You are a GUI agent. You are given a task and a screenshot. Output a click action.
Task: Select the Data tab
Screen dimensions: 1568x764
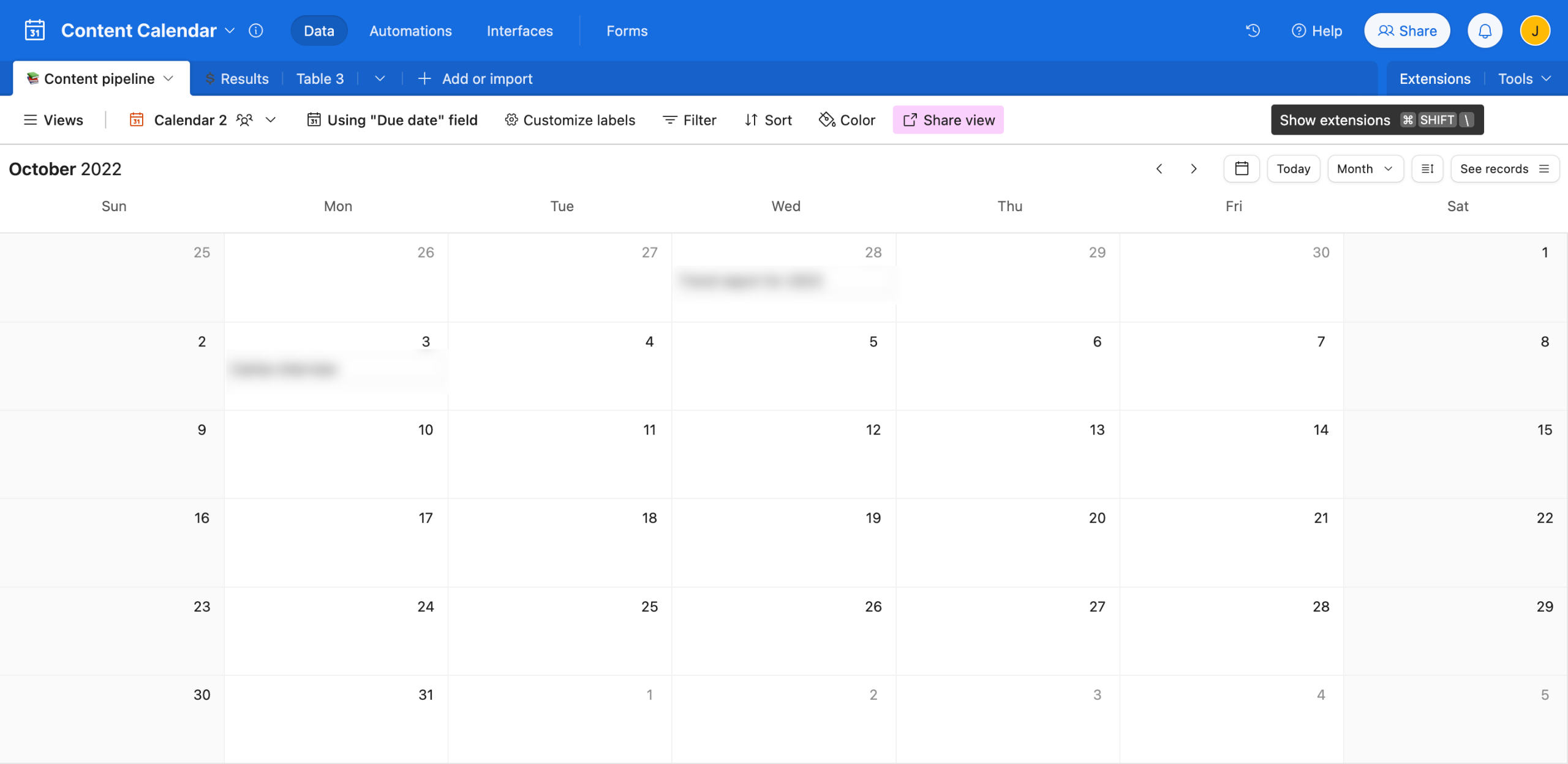[318, 31]
